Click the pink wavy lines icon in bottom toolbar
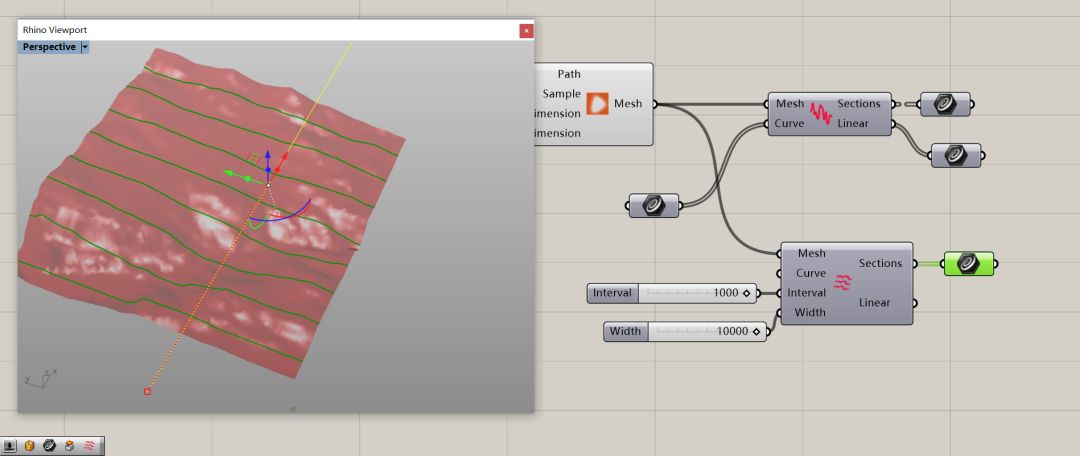Image resolution: width=1080 pixels, height=456 pixels. [90, 446]
